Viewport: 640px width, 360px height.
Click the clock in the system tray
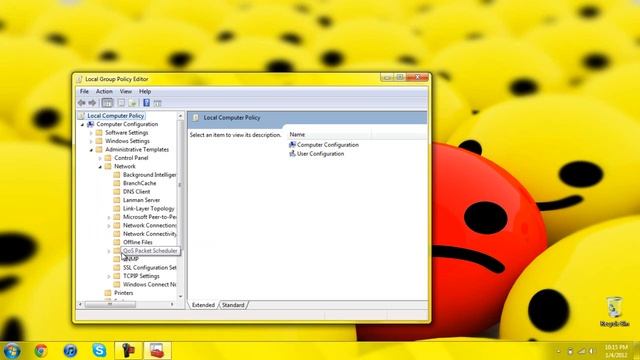616,351
